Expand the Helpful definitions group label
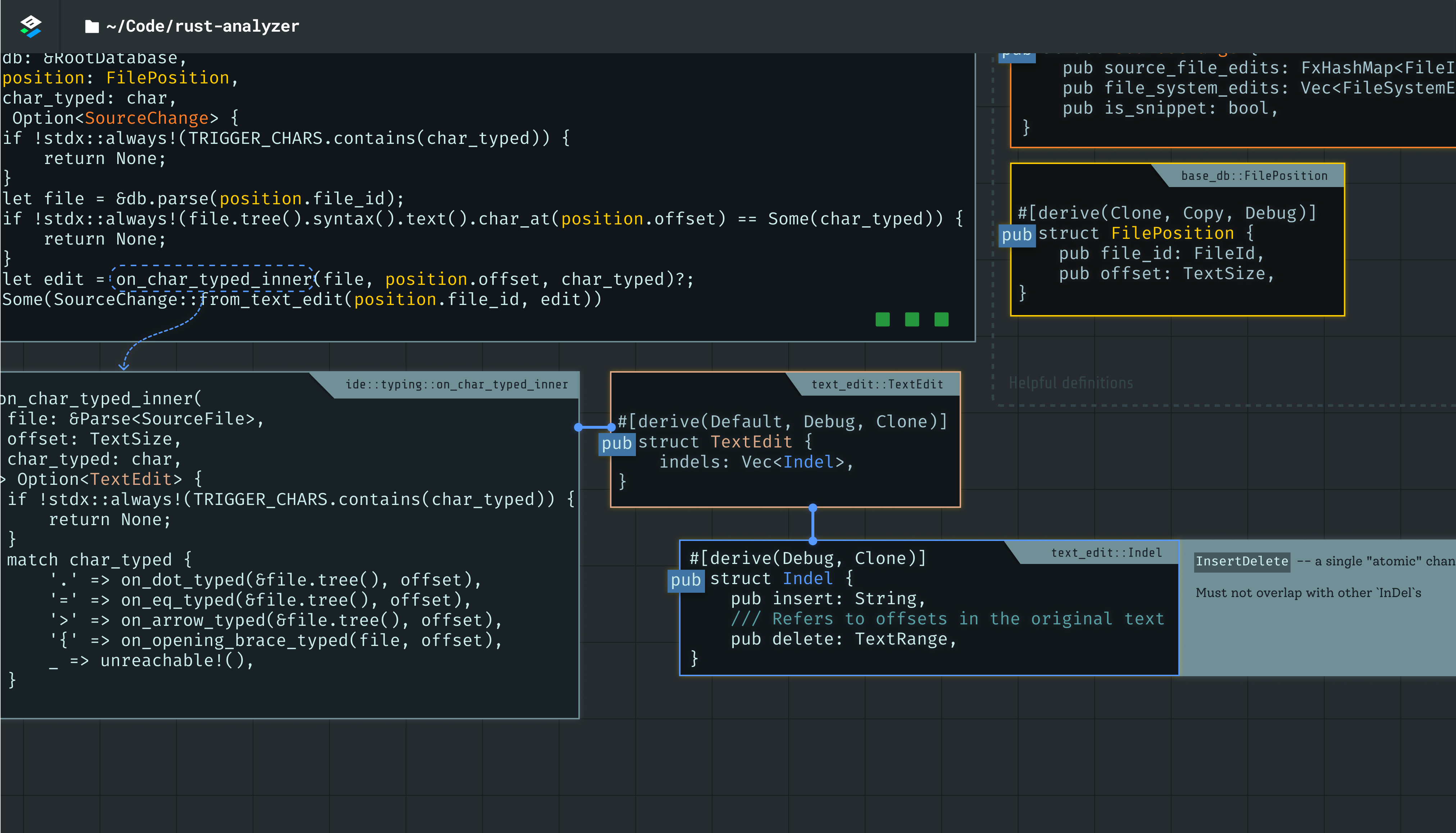 (x=1070, y=383)
